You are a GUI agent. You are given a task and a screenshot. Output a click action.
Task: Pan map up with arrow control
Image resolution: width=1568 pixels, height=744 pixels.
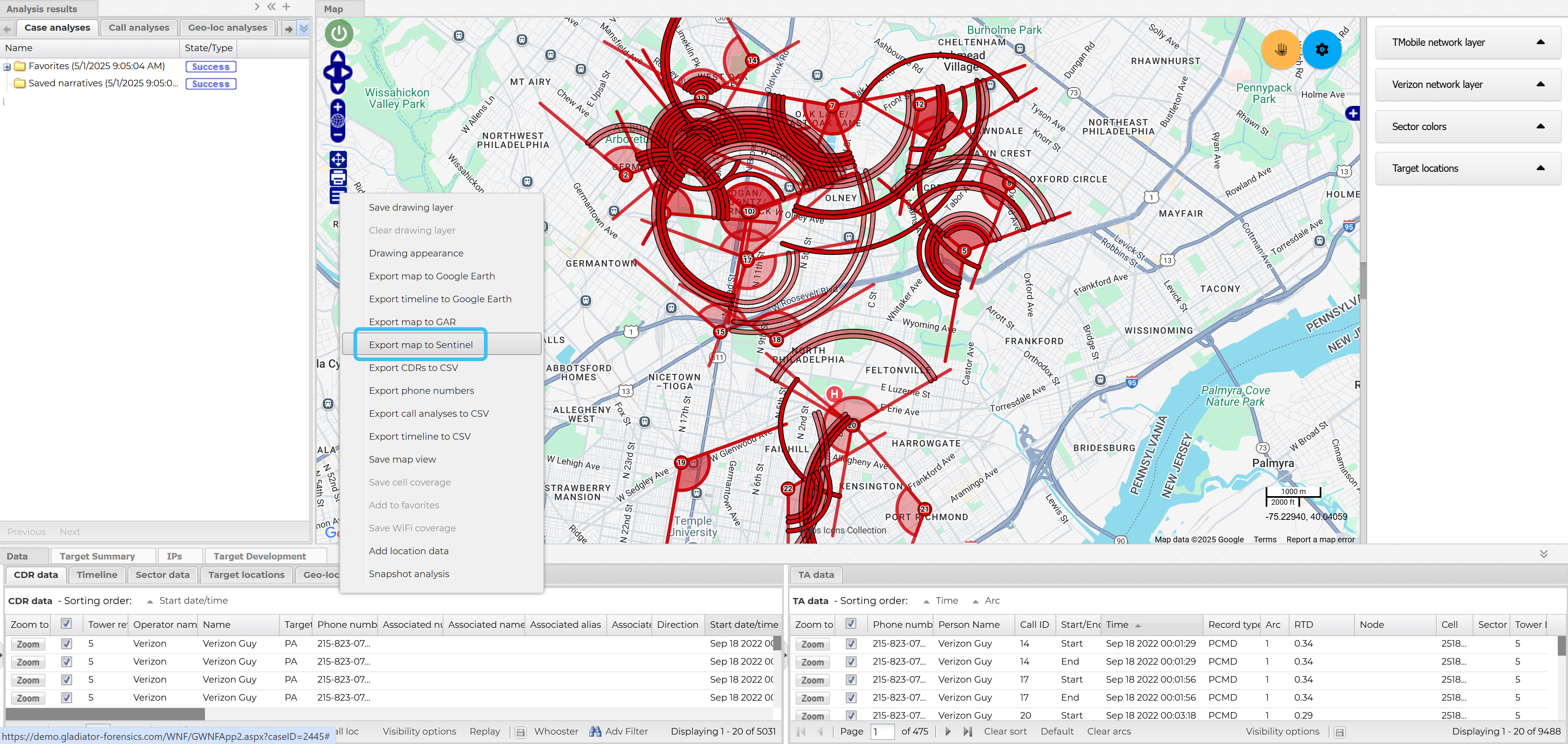pos(338,57)
